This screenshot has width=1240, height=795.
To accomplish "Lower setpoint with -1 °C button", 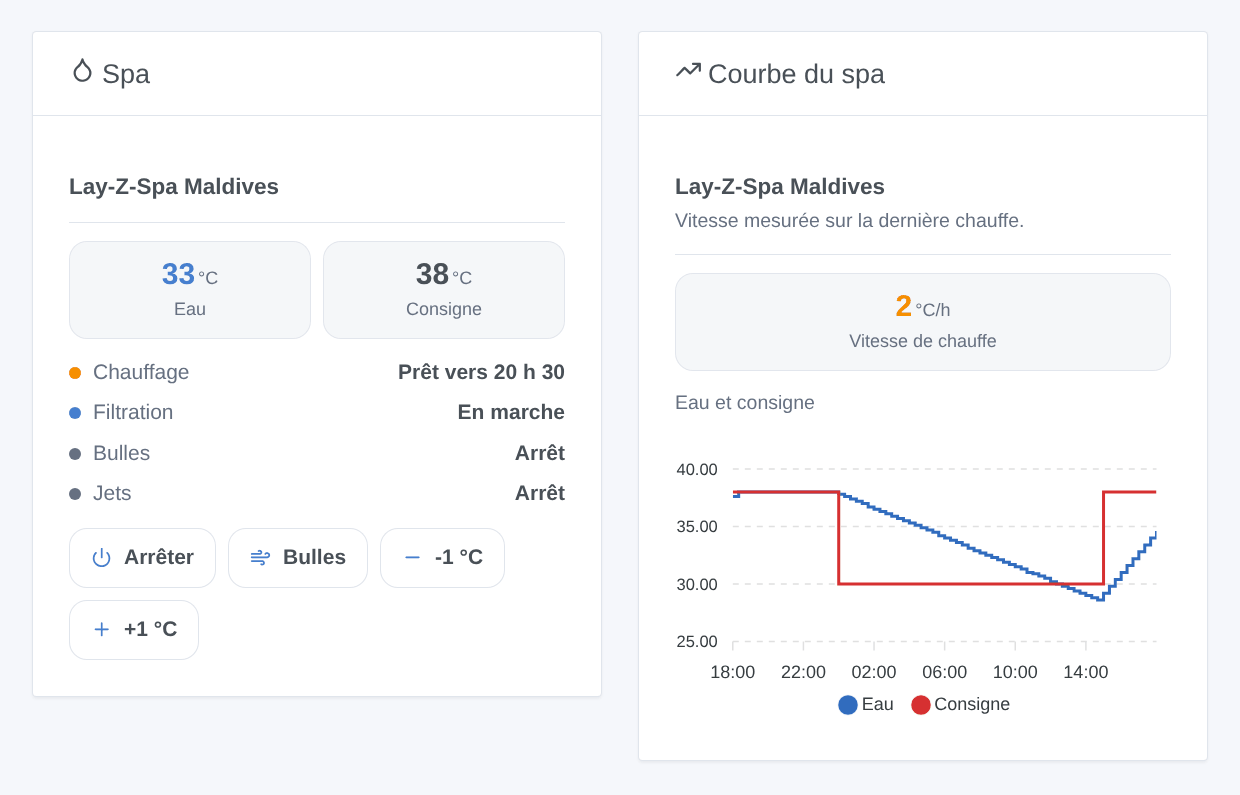I will (442, 558).
